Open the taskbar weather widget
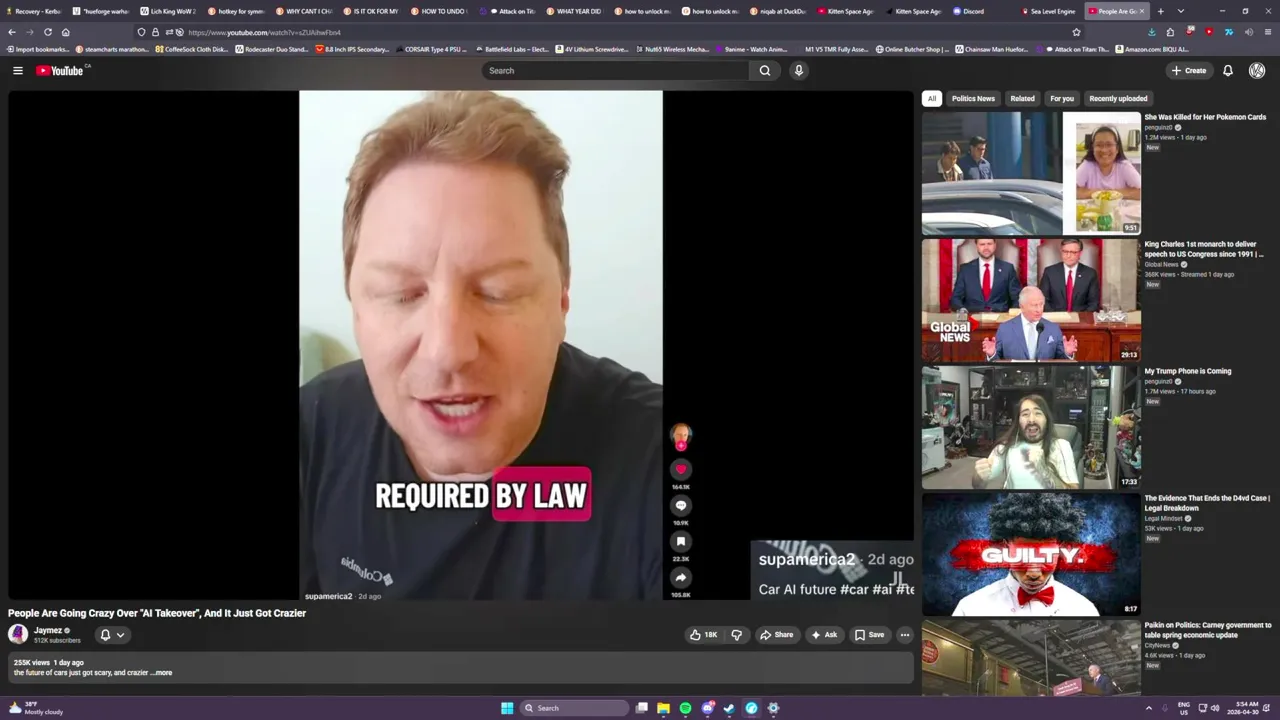This screenshot has height=720, width=1280. (x=36, y=708)
